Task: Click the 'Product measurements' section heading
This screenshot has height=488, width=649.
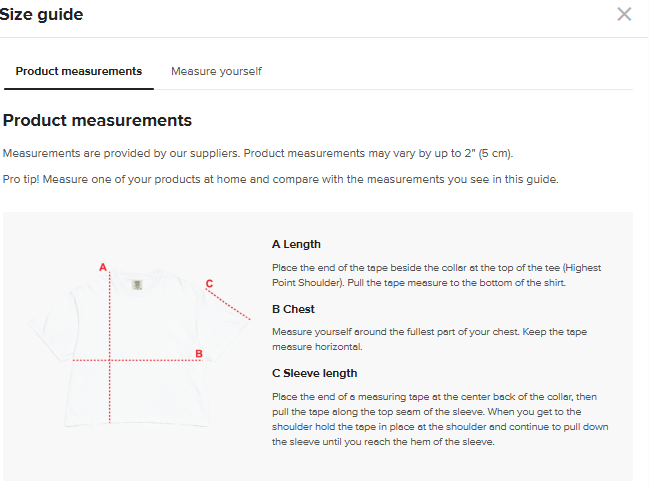Action: (97, 120)
